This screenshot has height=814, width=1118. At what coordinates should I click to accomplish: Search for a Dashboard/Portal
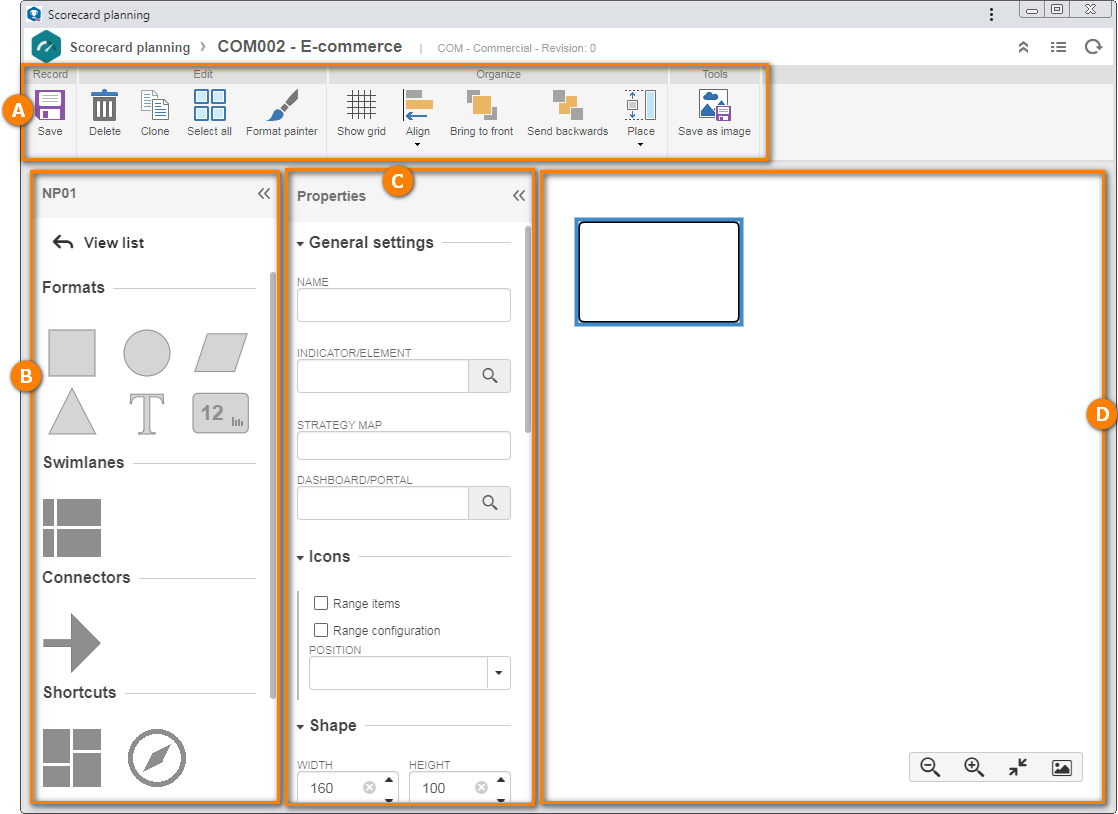coord(489,503)
